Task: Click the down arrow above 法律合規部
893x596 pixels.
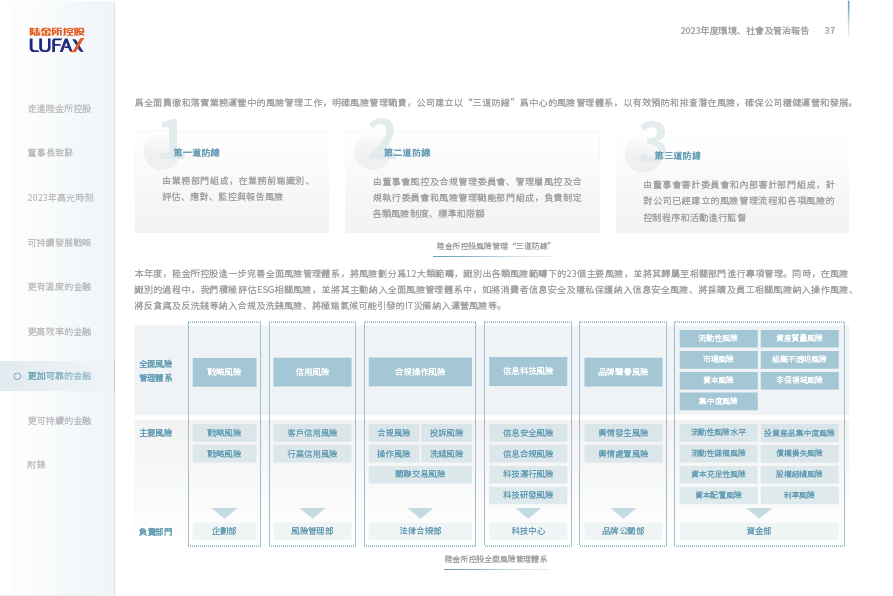Action: tap(420, 513)
